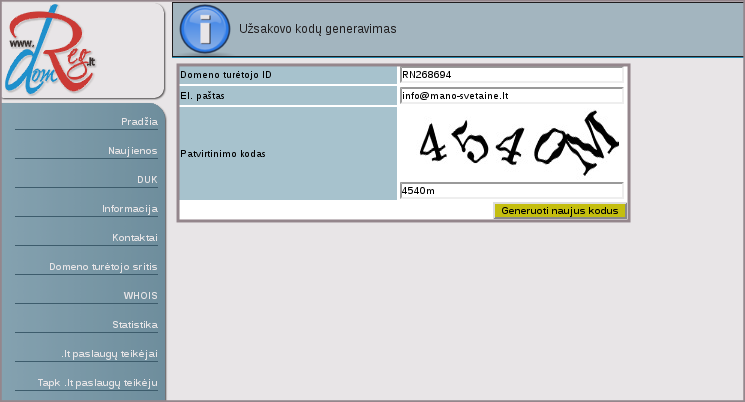
Task: Select Statistika in the sidebar
Action: (x=135, y=325)
